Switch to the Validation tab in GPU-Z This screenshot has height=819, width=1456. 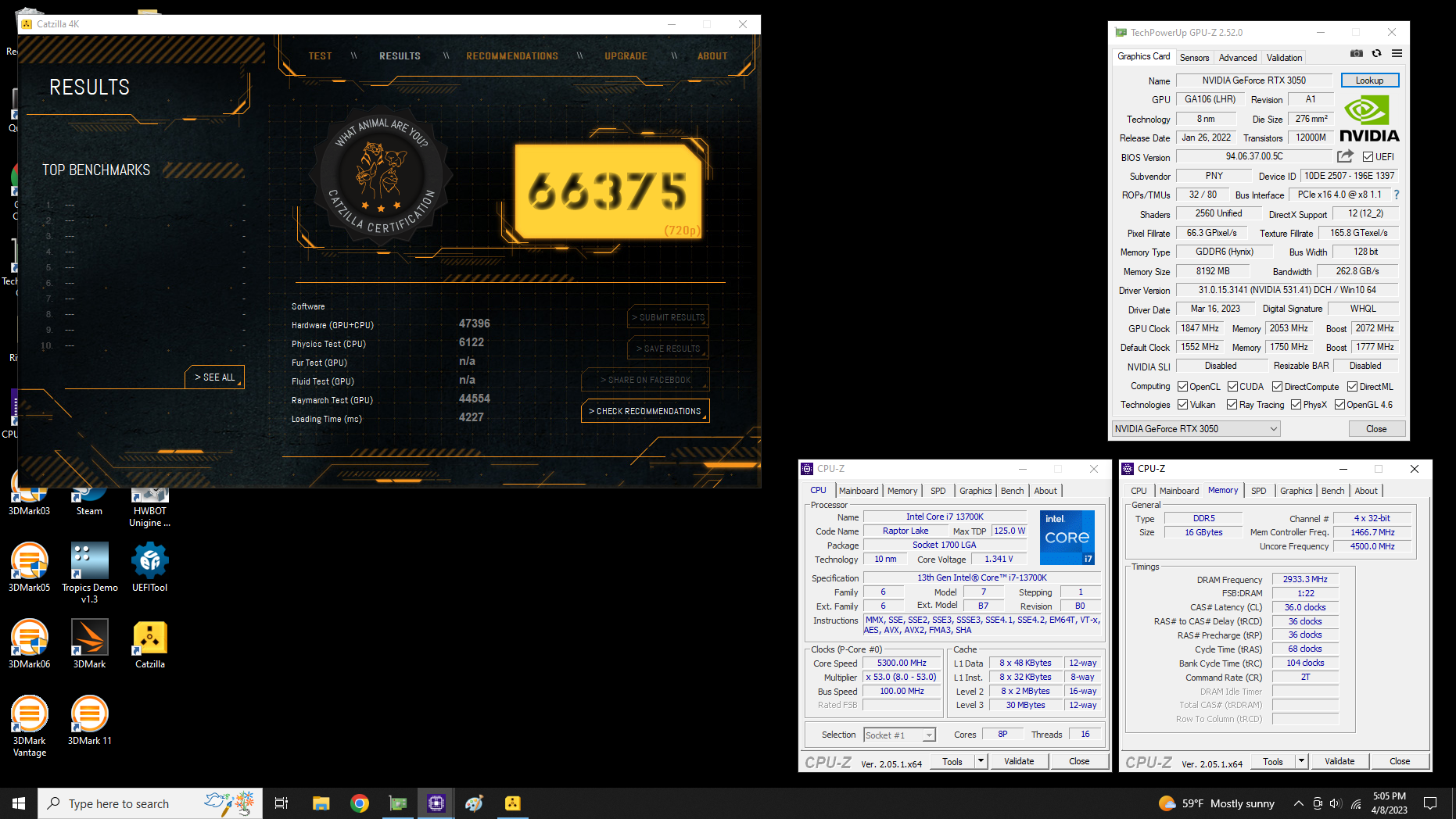[x=1284, y=58]
